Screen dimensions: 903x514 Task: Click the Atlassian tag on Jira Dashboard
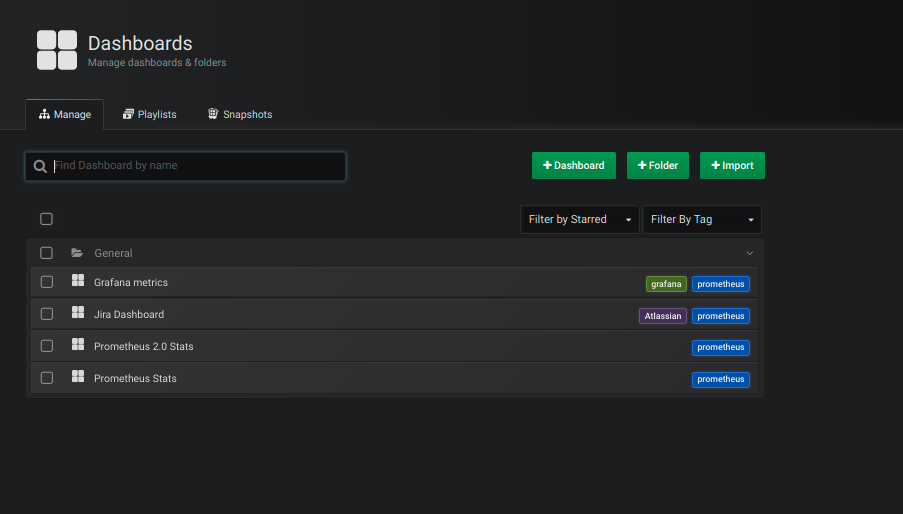pyautogui.click(x=663, y=316)
